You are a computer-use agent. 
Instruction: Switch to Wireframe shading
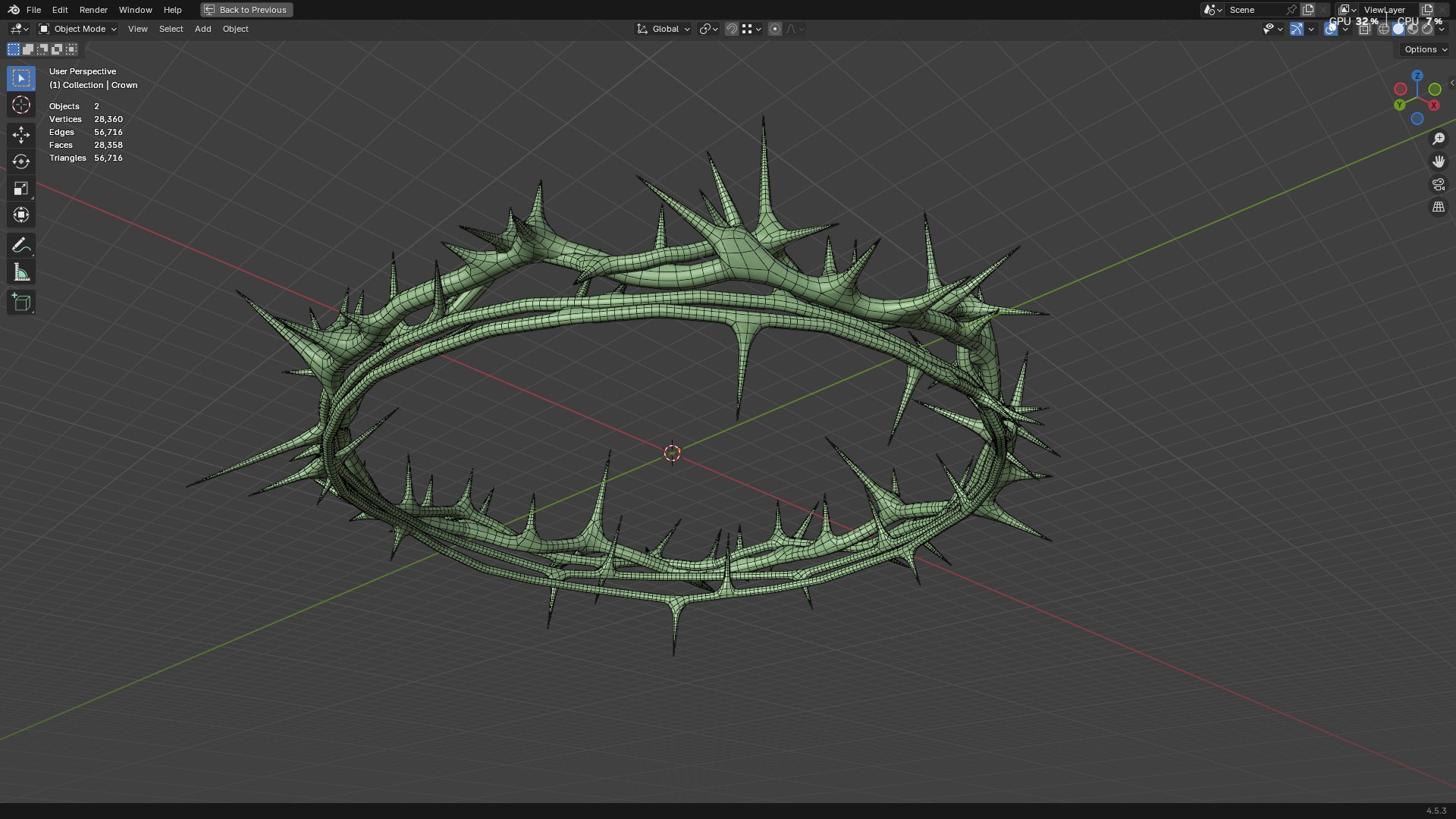pyautogui.click(x=1384, y=29)
